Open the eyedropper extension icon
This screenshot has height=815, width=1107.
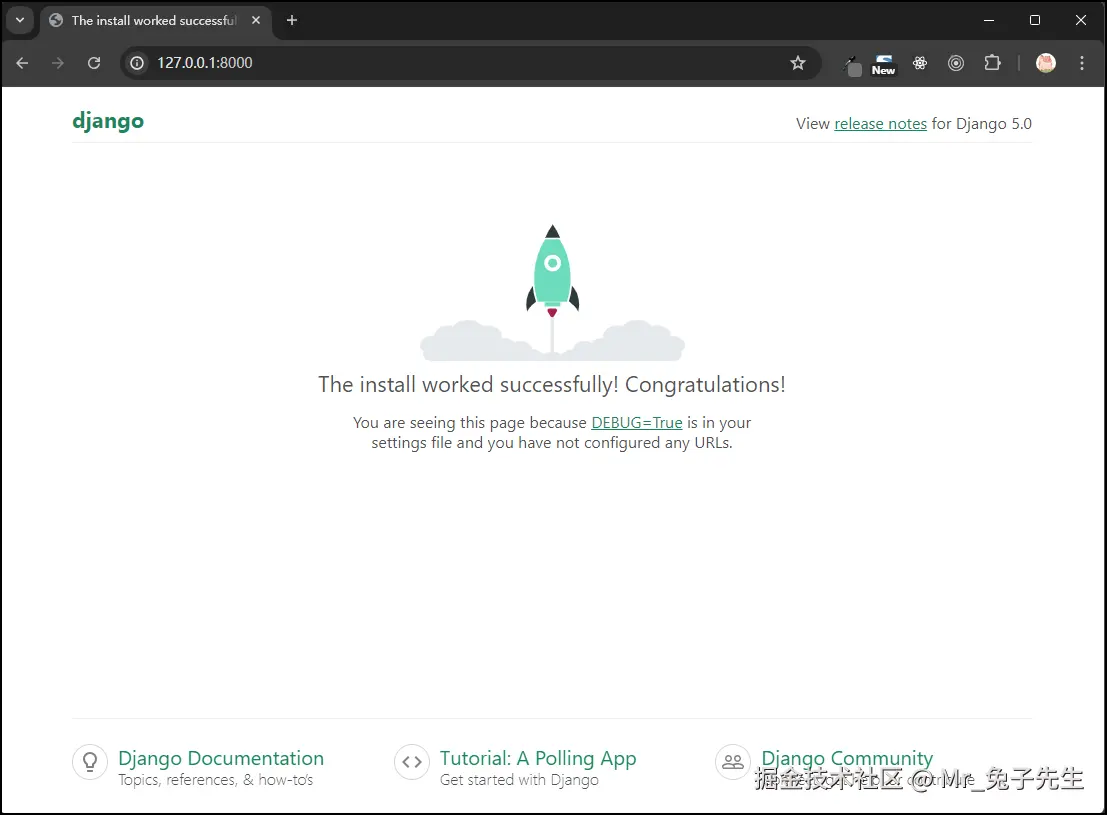[852, 64]
